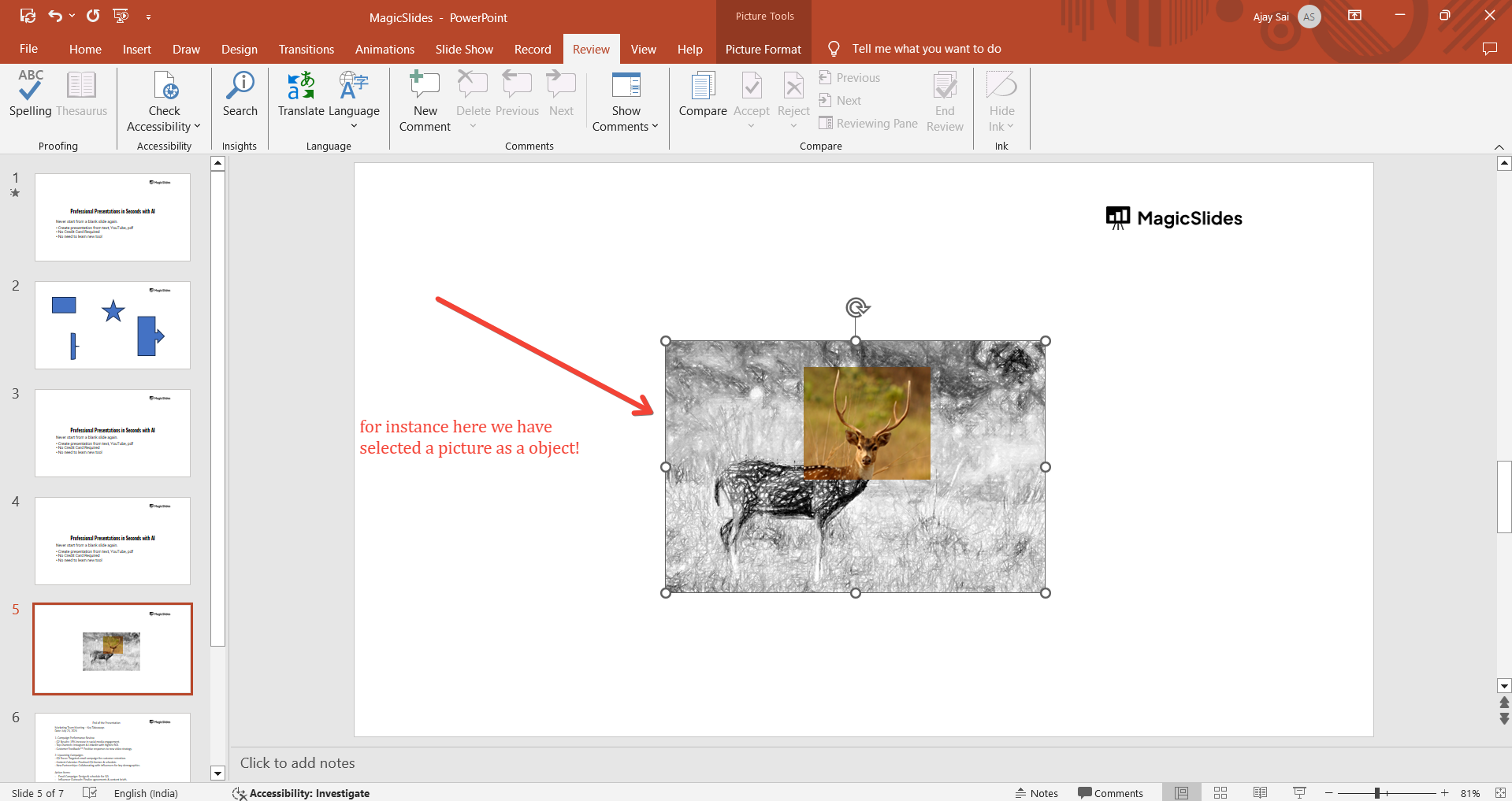
Task: Open the Translate tool
Action: [300, 94]
